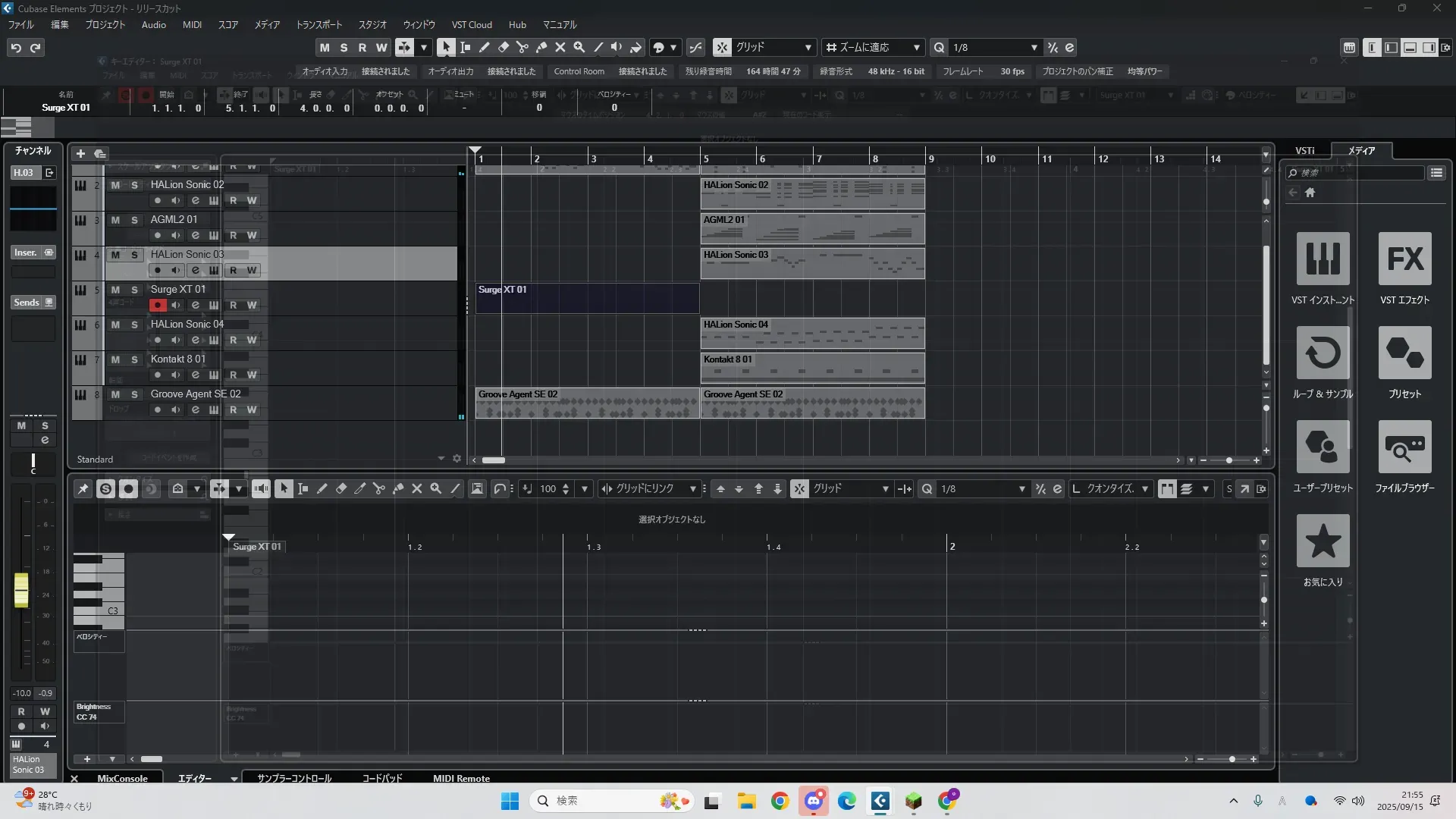The image size is (1456, 819).
Task: Open the Zoom to fit dropdown
Action: click(x=917, y=47)
